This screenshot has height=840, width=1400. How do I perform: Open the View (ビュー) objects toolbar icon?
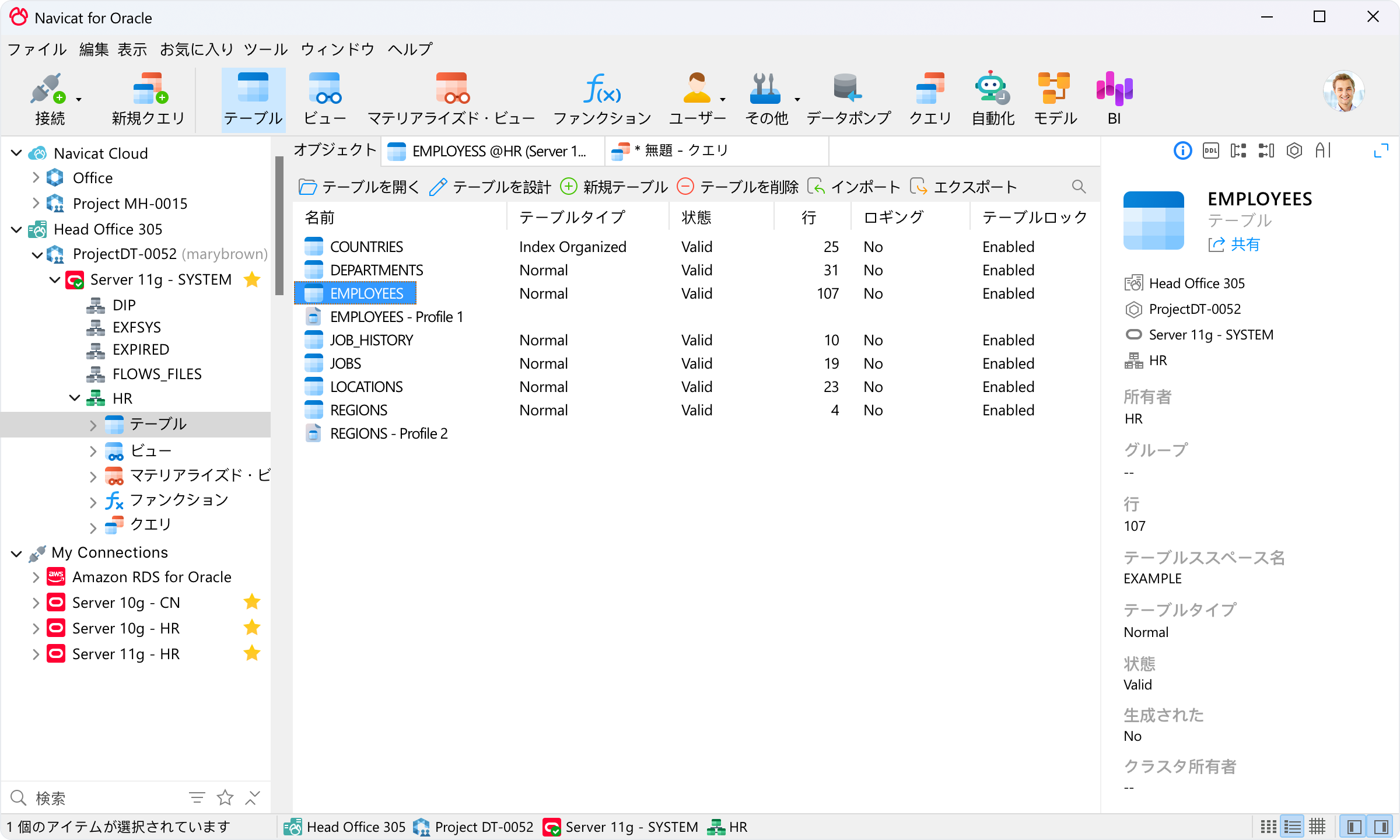coord(325,99)
